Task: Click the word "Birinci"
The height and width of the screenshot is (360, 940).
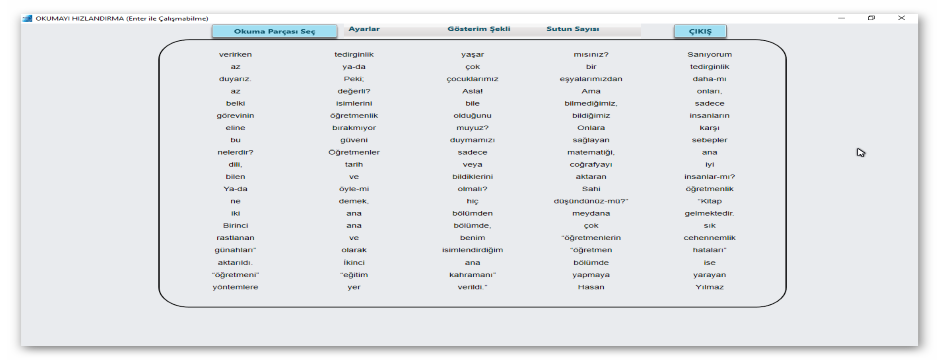Action: click(x=236, y=226)
